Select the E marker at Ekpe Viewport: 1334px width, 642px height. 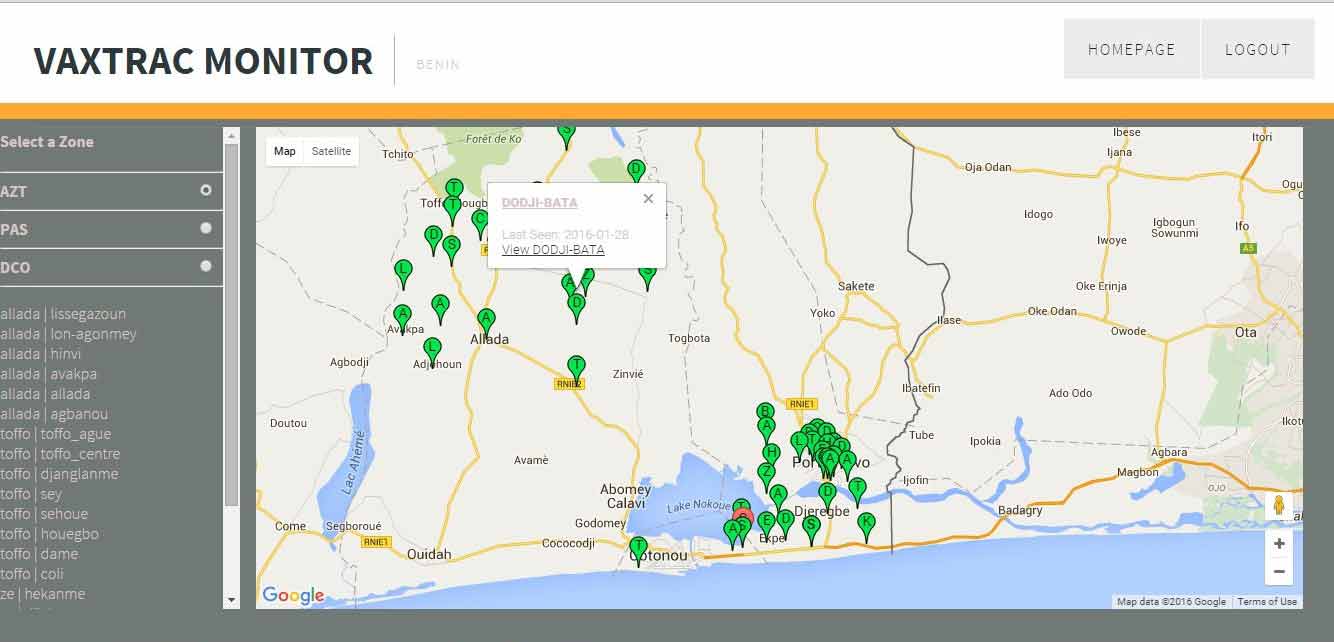tap(766, 524)
